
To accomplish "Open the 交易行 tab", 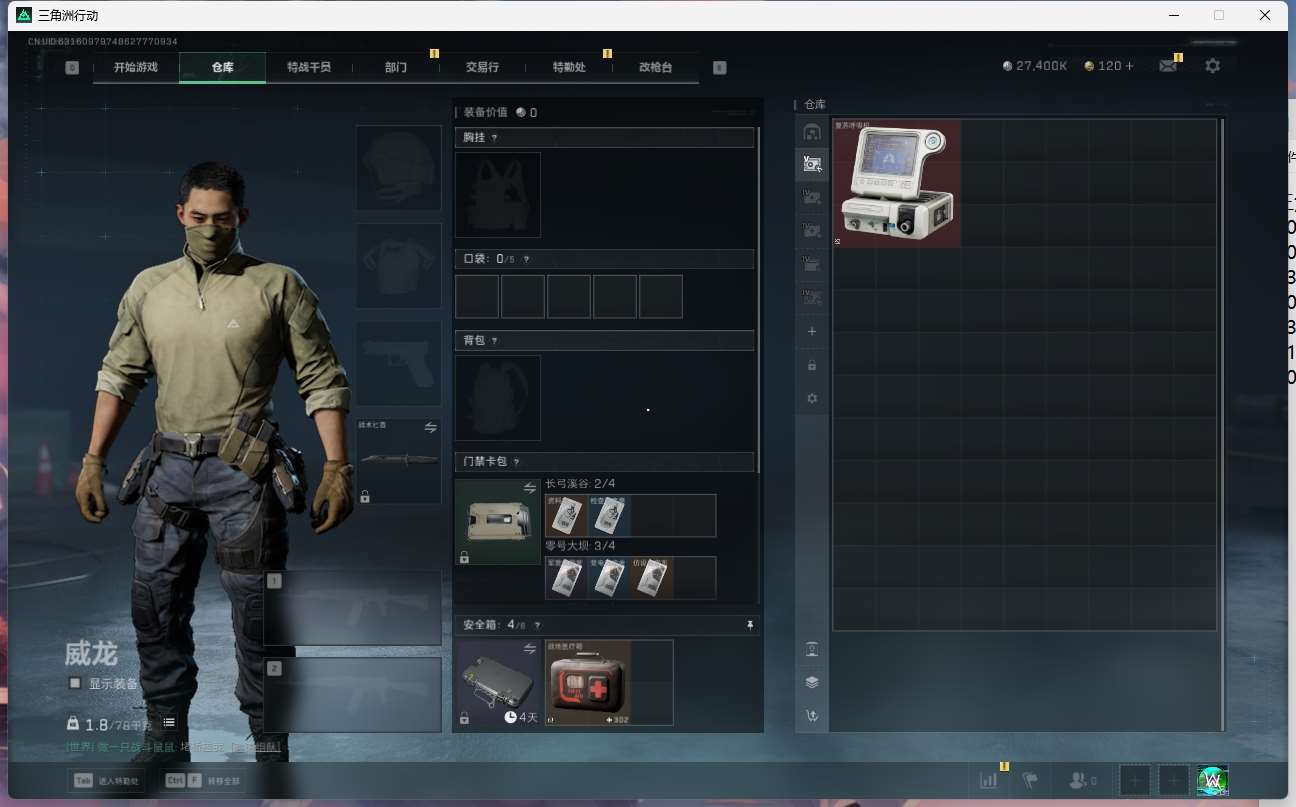I will point(482,67).
